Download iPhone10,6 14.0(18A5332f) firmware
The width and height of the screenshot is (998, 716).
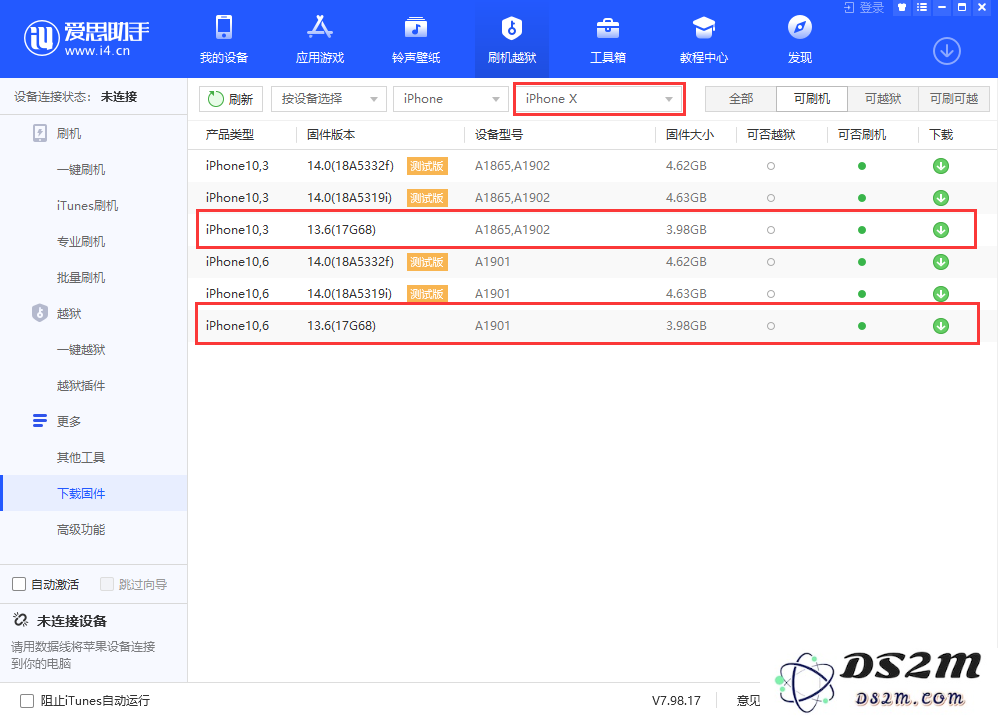(941, 262)
